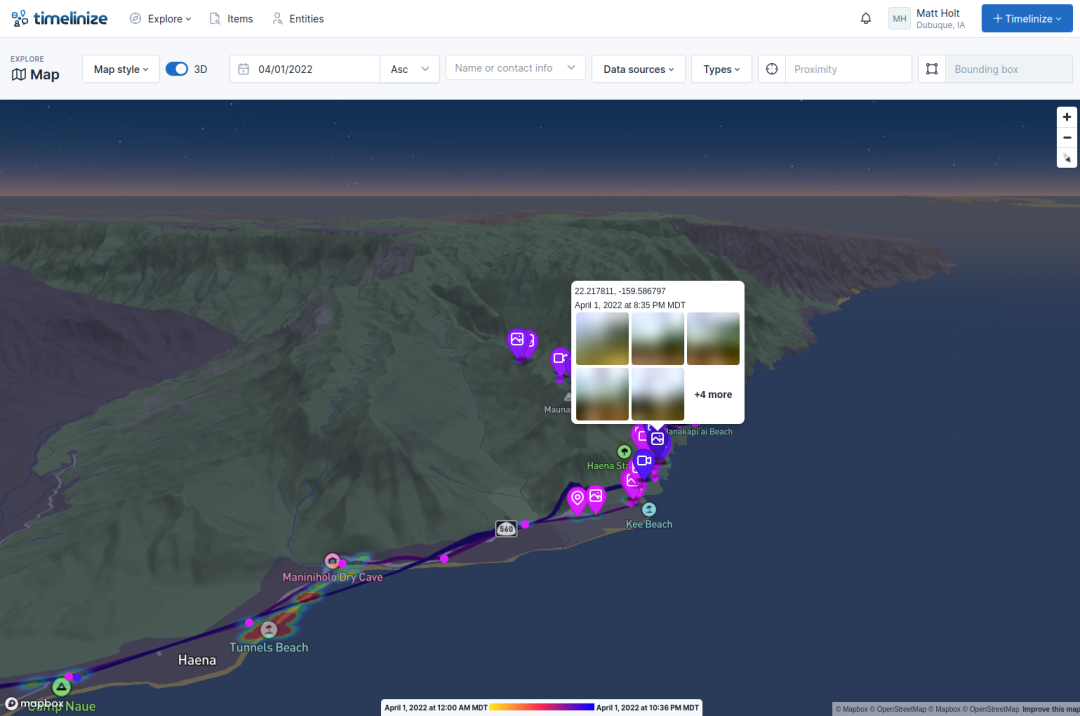
Task: Open the Asc sort order dropdown
Action: pyautogui.click(x=410, y=69)
